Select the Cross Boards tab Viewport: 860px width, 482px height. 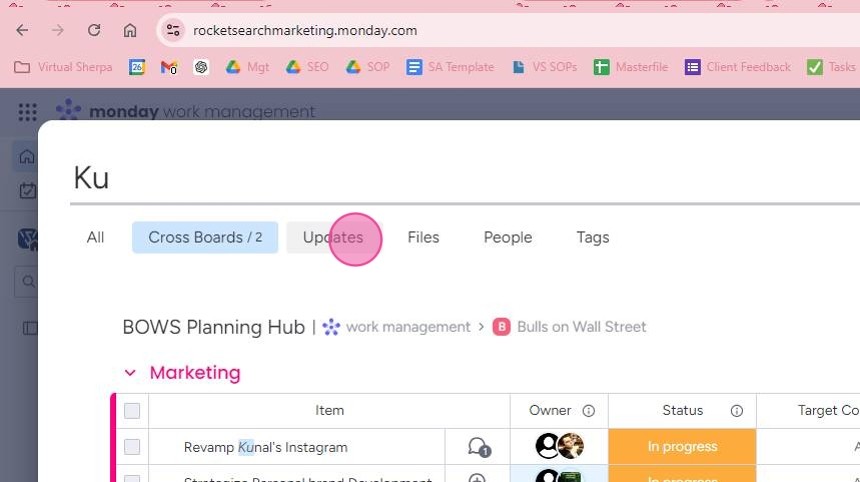[205, 237]
